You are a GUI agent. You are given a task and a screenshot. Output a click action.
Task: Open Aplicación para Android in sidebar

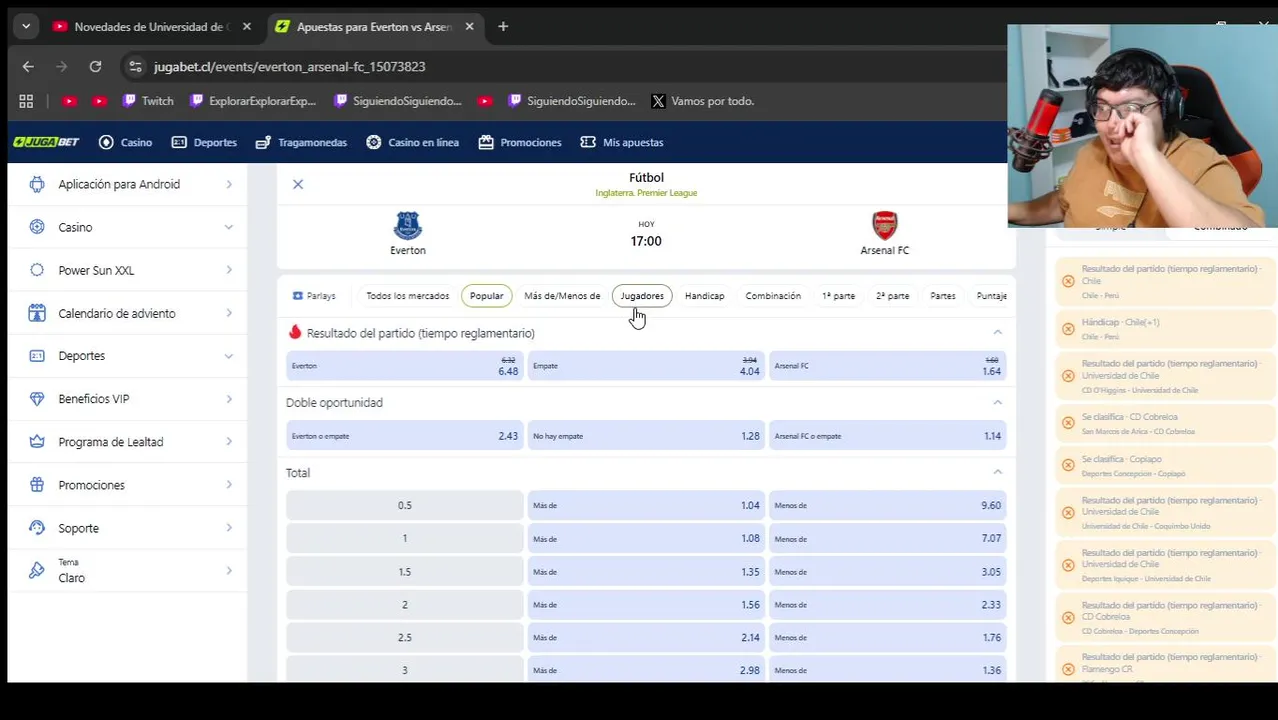coord(130,184)
